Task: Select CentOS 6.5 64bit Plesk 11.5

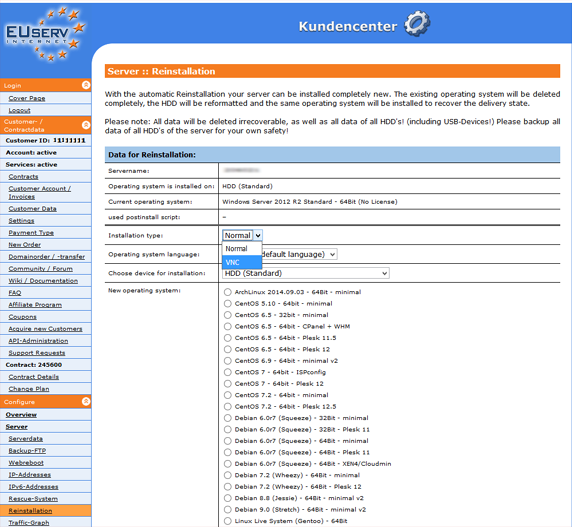Action: coord(228,338)
